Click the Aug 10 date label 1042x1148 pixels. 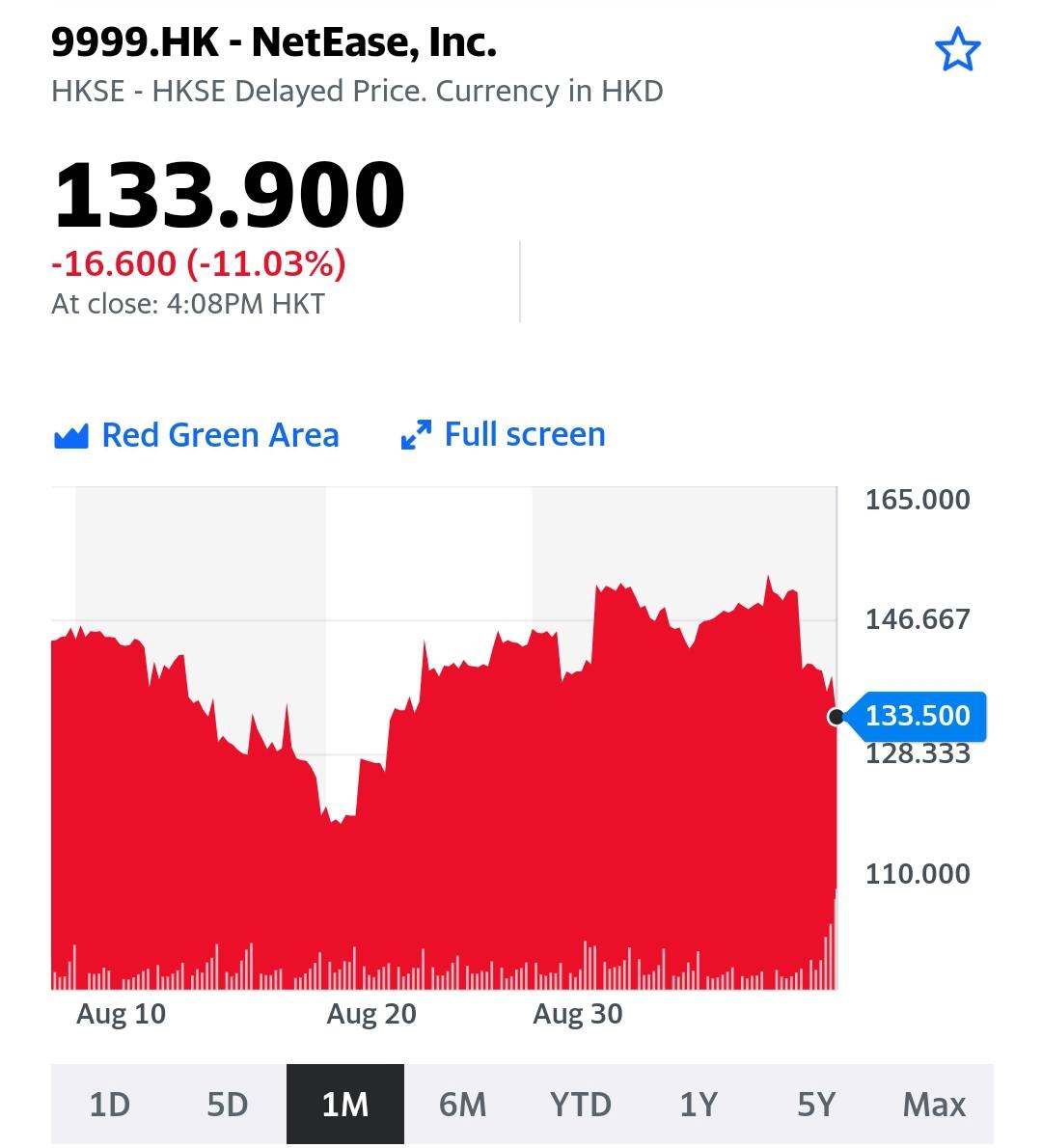click(x=122, y=1014)
